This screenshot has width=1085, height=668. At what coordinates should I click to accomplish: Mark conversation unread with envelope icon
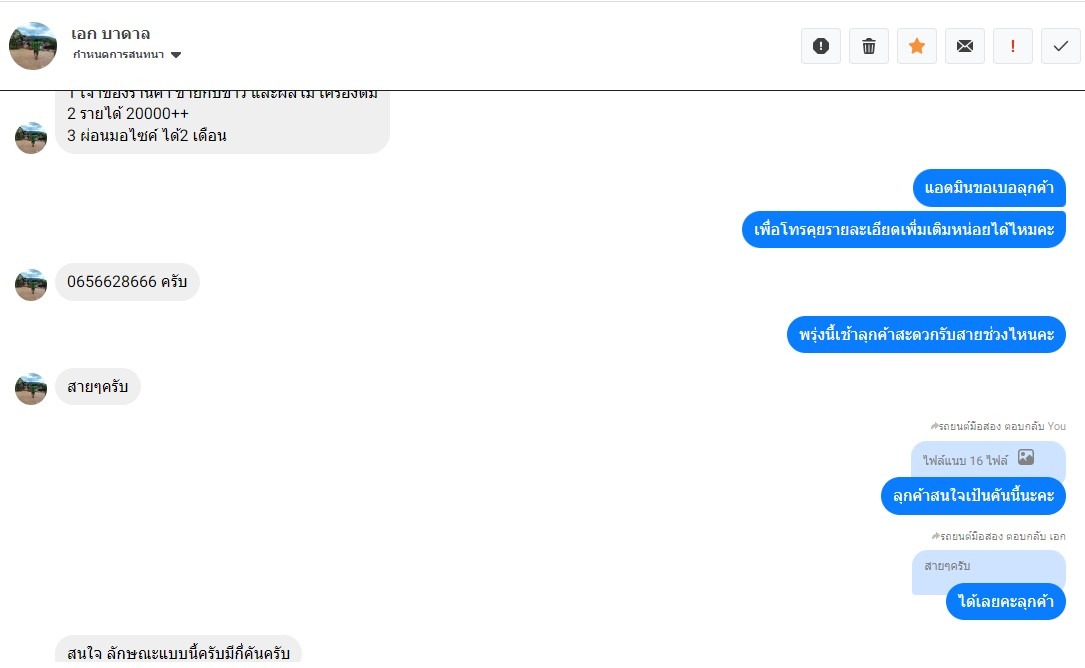pyautogui.click(x=965, y=46)
